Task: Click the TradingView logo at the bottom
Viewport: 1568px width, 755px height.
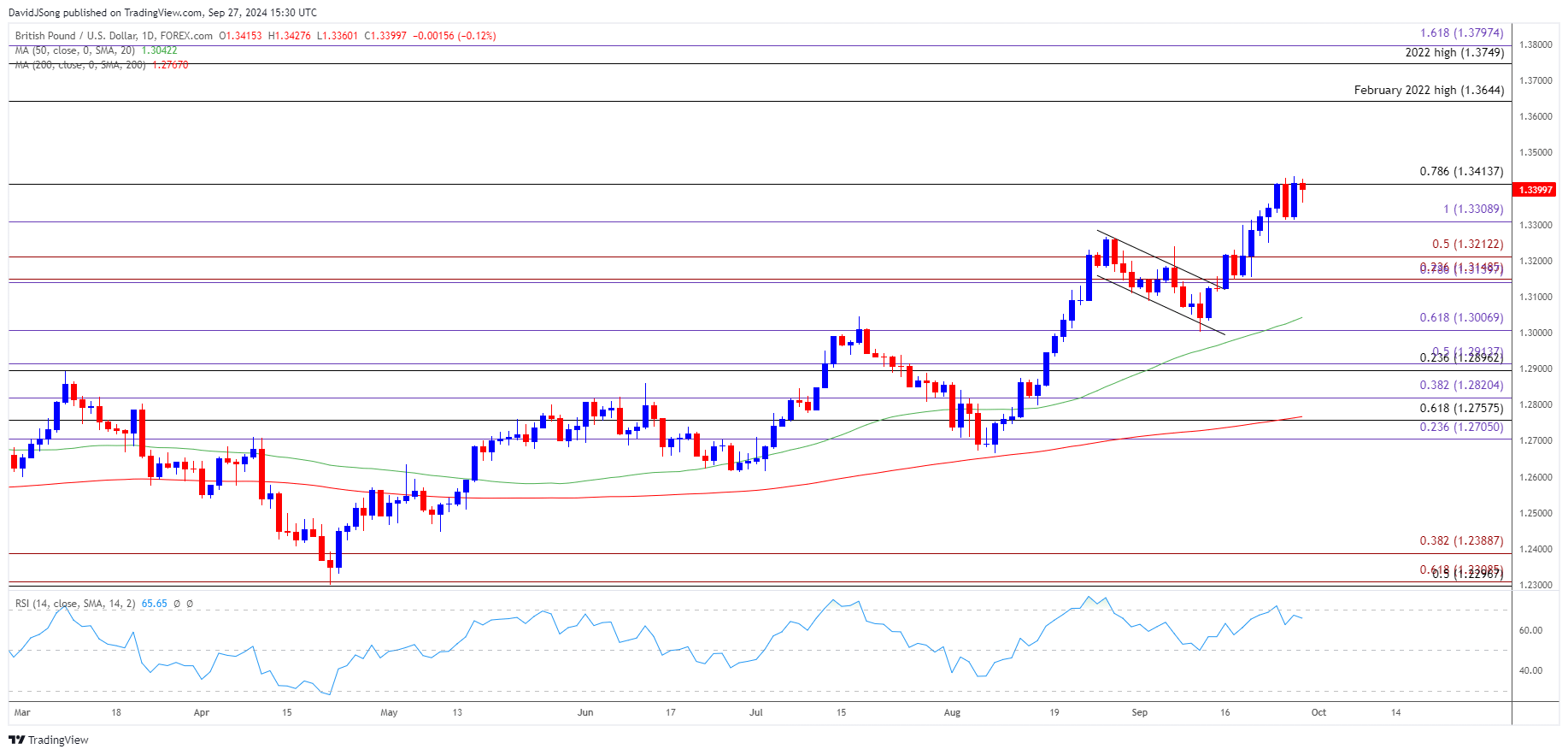Action: pos(49,740)
